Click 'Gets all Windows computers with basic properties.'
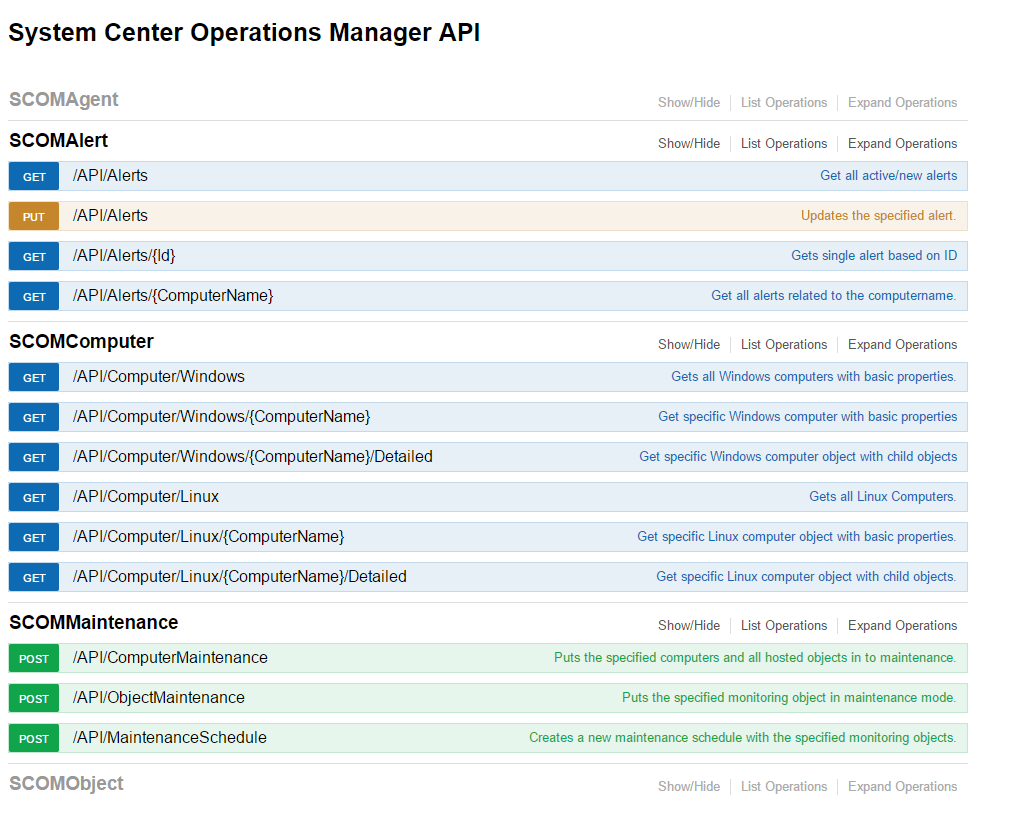 pos(813,377)
